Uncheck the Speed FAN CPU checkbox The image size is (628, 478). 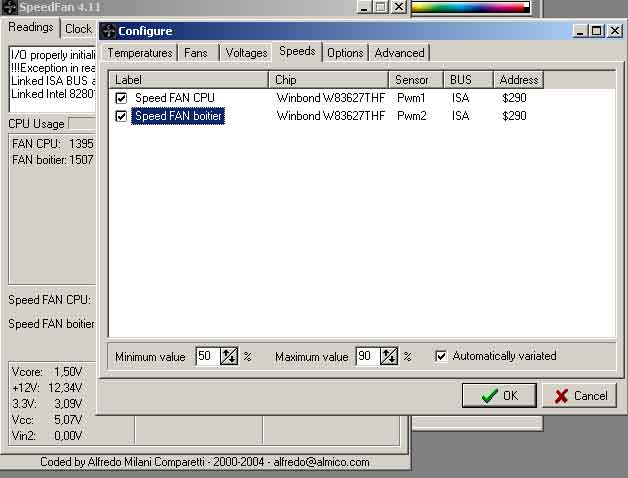tap(121, 98)
